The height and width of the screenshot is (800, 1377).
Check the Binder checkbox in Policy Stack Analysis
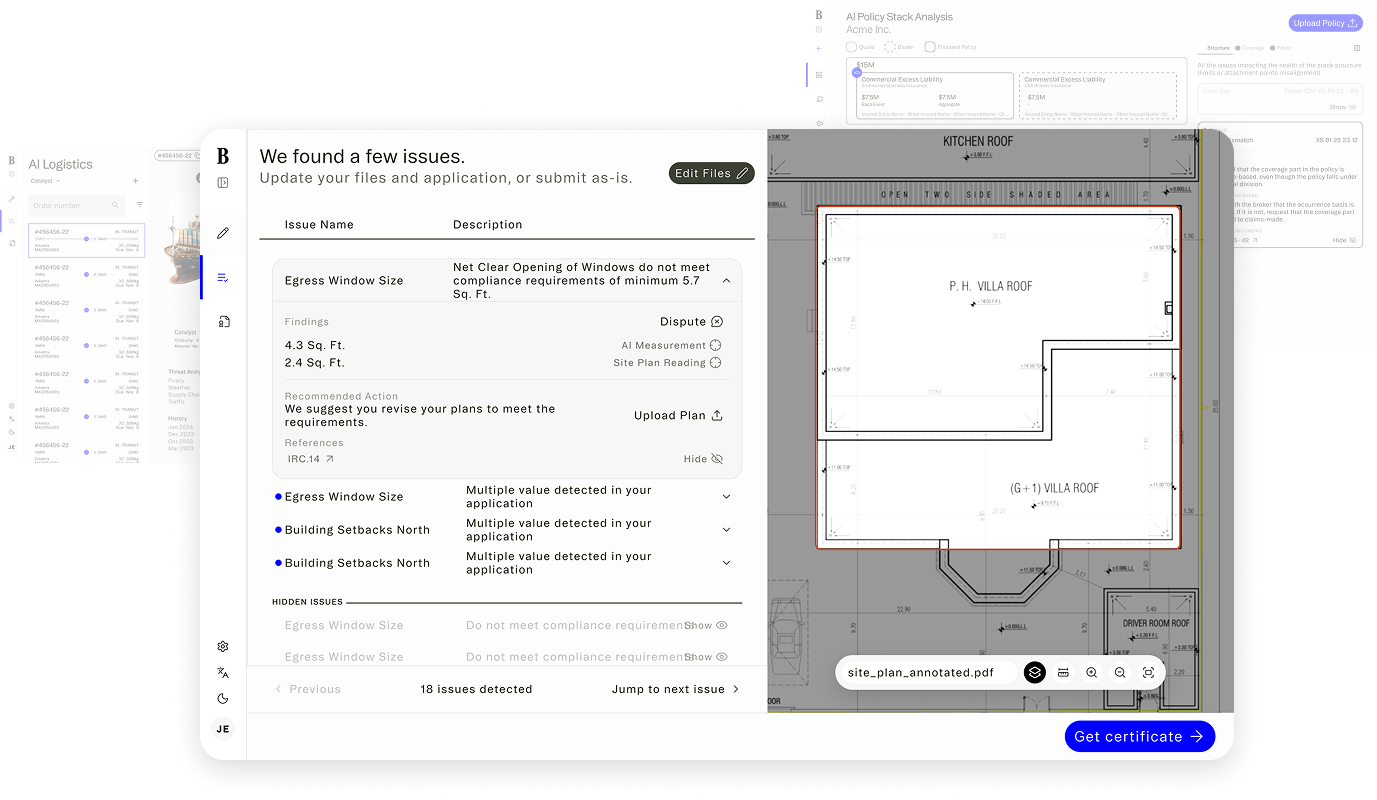pos(890,47)
